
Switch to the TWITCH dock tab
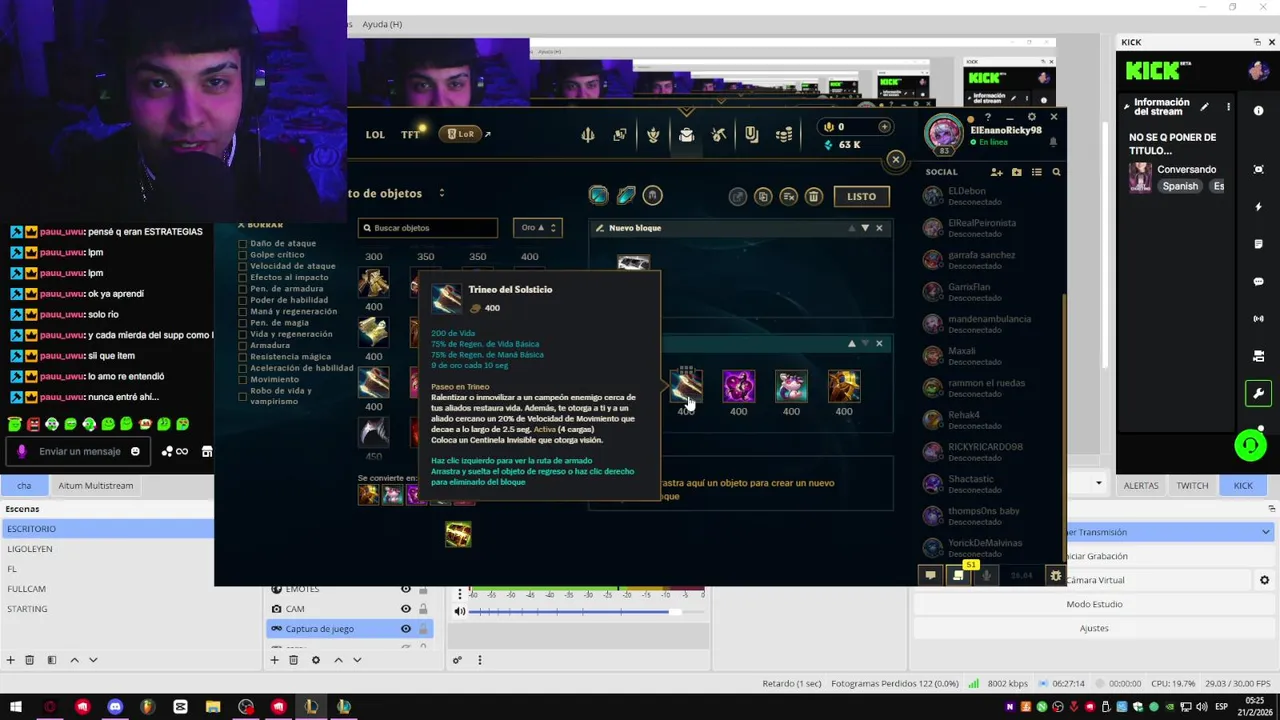(x=1192, y=486)
